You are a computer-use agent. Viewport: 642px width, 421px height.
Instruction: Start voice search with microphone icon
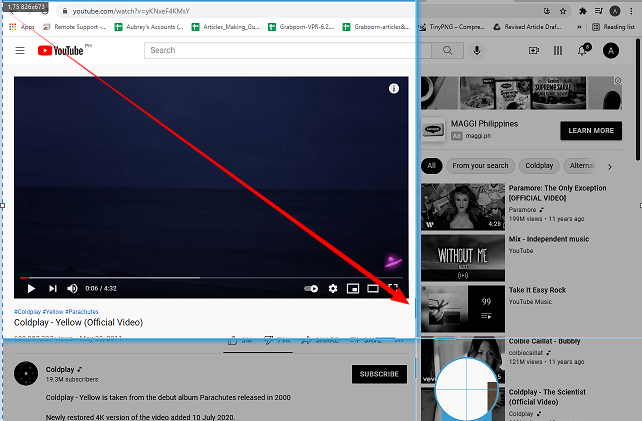[477, 50]
